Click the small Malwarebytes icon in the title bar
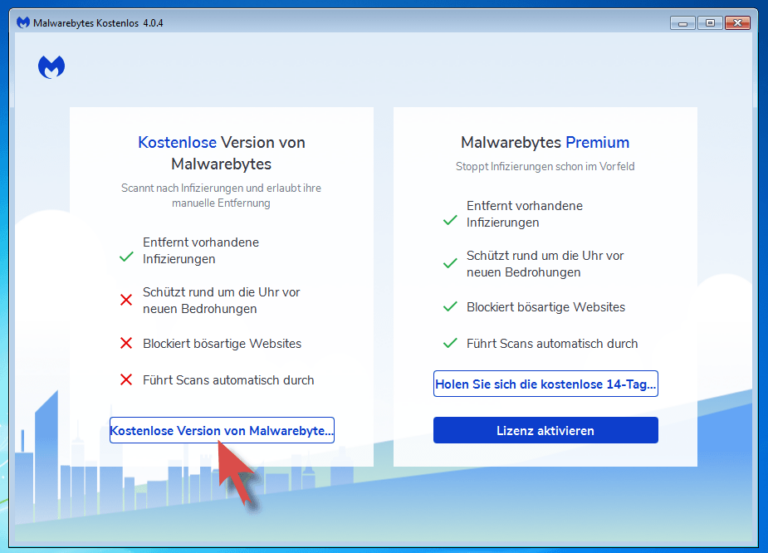The height and width of the screenshot is (553, 768). coord(23,23)
